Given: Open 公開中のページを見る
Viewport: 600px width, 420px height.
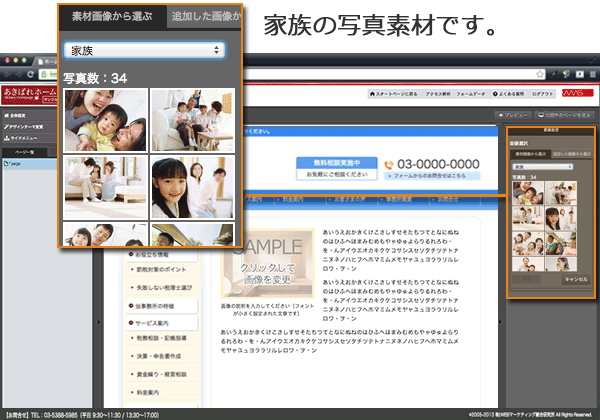Looking at the screenshot, I should [x=565, y=114].
